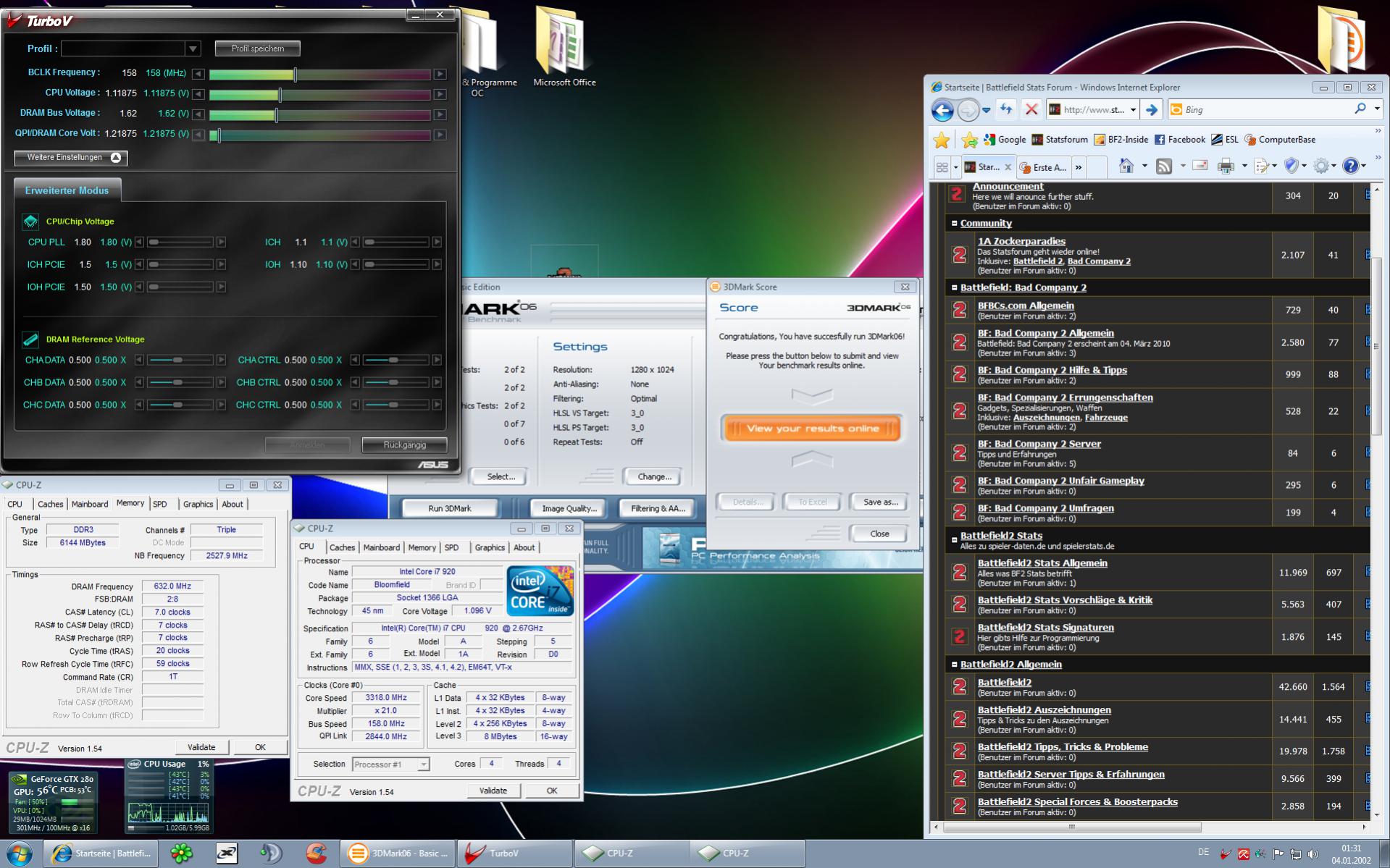Open SPD tab in memory-timings CPU-Z window
Screen dimensions: 1390x868
pos(160,504)
